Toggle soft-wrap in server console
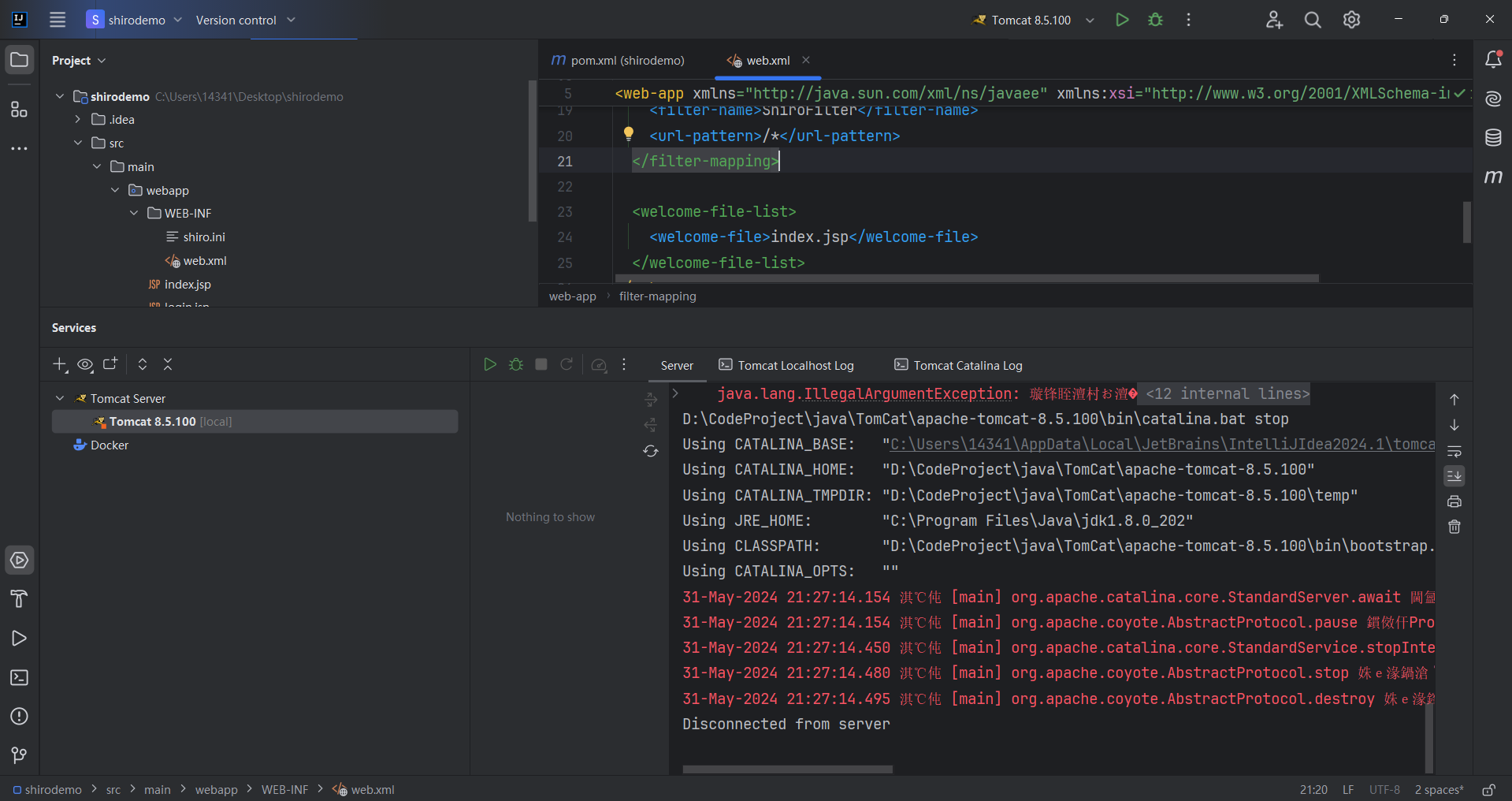Image resolution: width=1512 pixels, height=801 pixels. [1454, 451]
